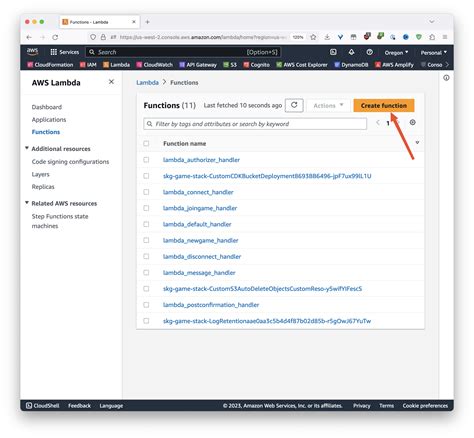Open the Oregon region selector

[x=396, y=52]
